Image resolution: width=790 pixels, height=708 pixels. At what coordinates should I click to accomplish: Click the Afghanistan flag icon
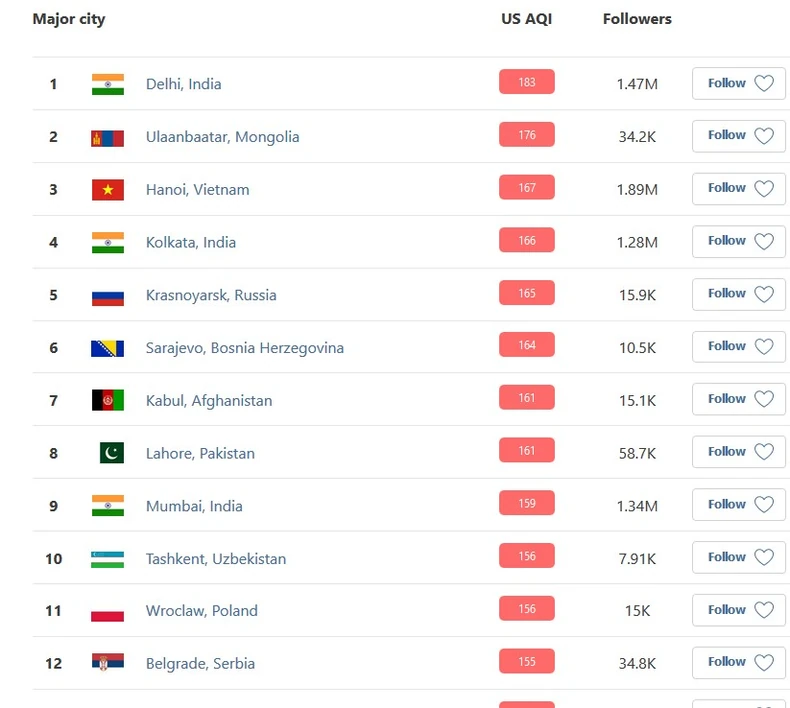coord(107,400)
